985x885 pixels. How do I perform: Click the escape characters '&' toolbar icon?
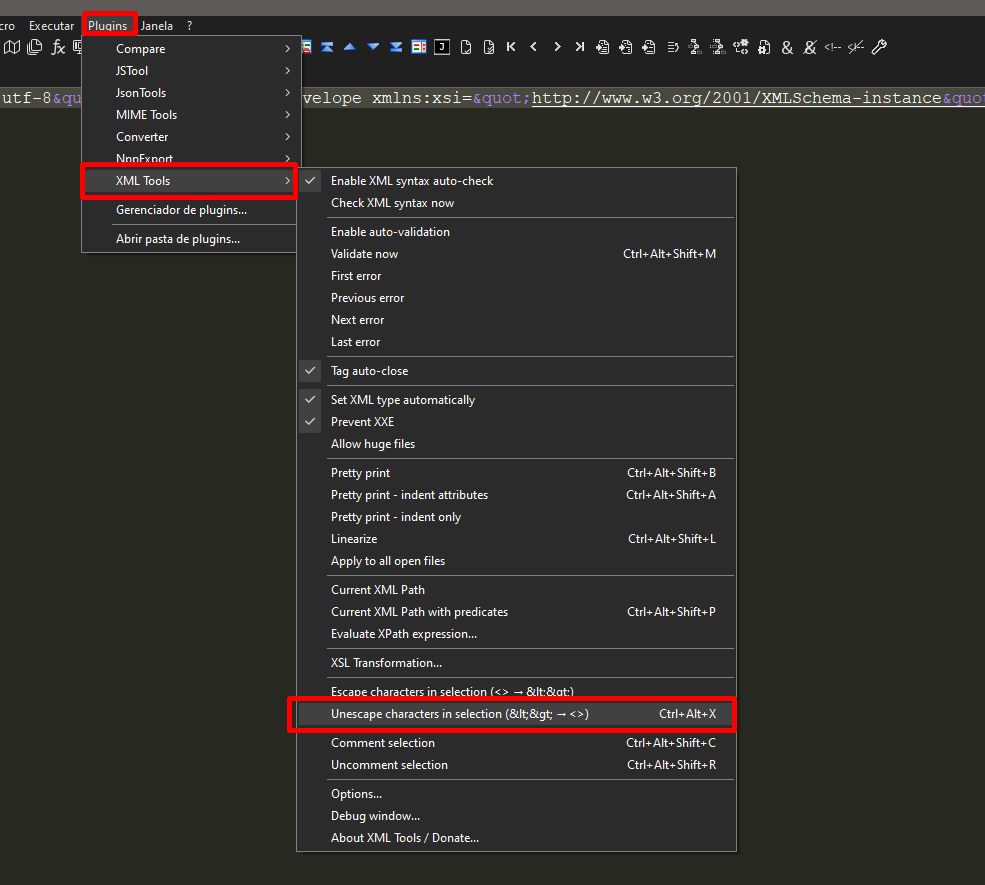[787, 46]
